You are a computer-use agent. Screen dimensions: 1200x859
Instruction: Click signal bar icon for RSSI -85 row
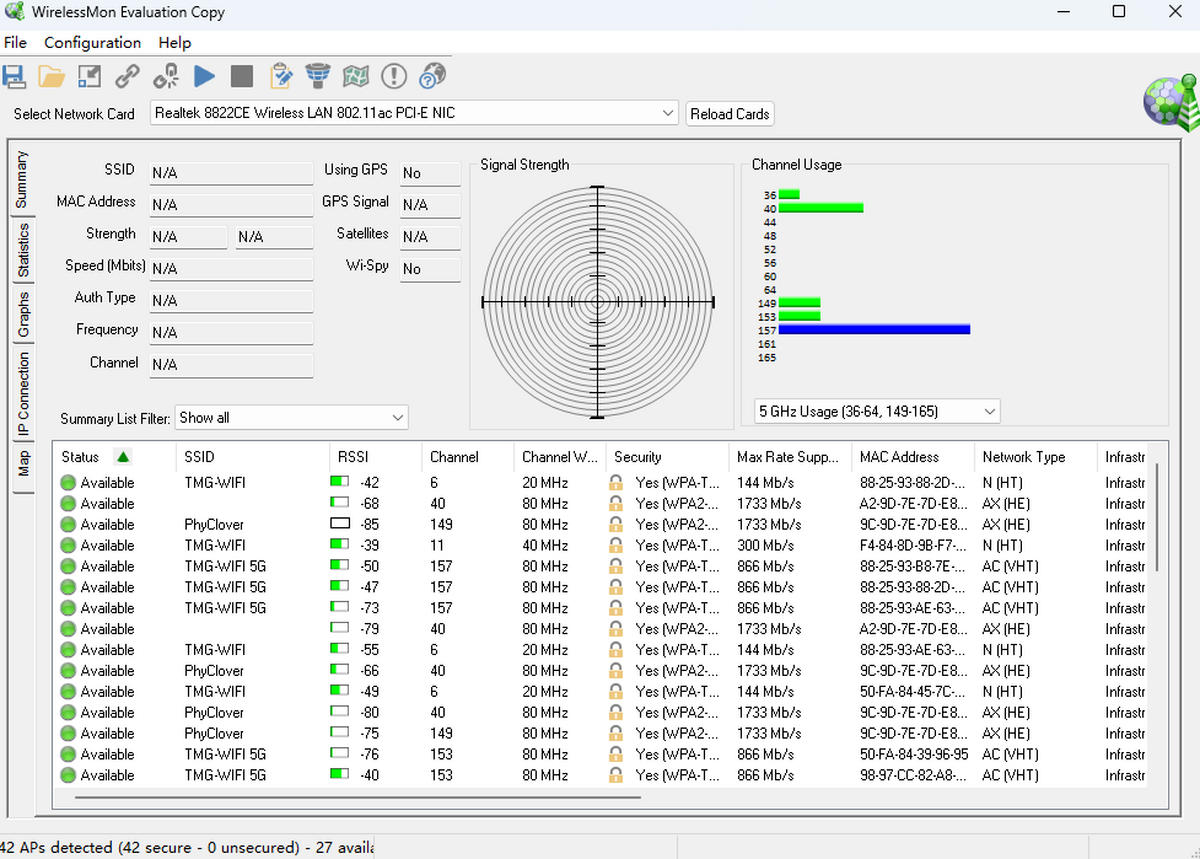click(x=340, y=524)
